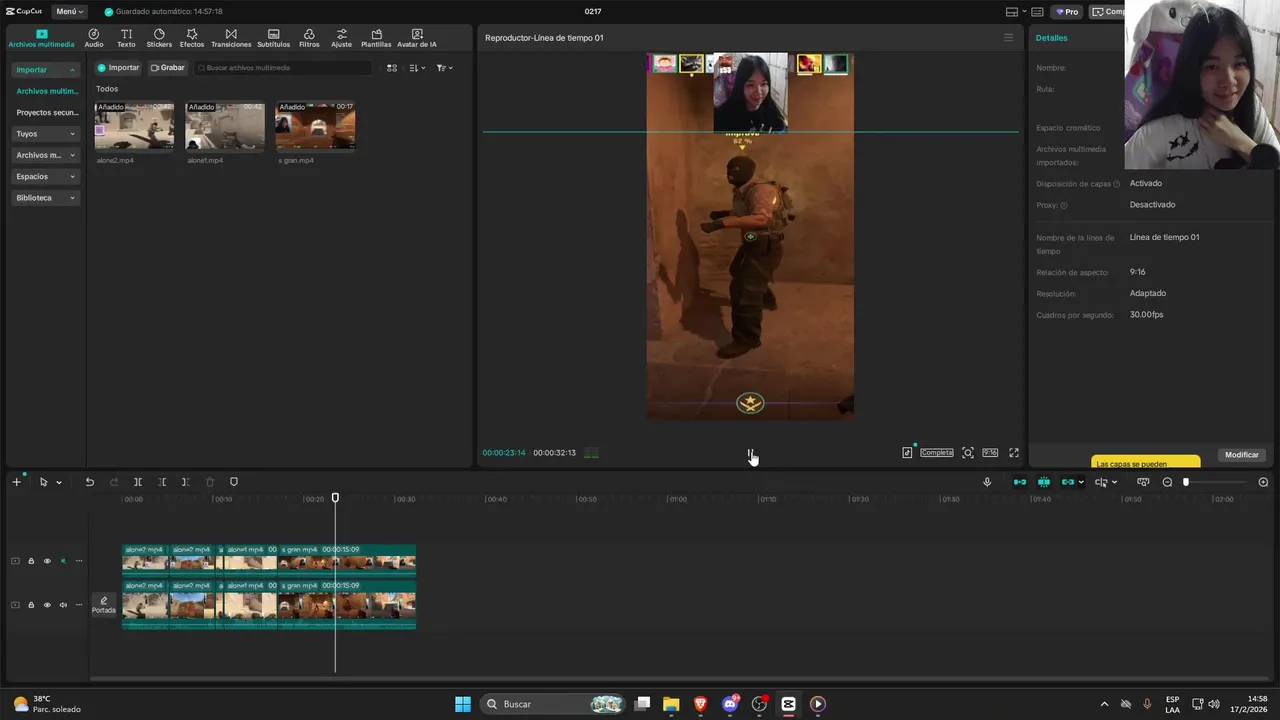This screenshot has width=1280, height=720.
Task: Open the player panel options menu
Action: point(1008,38)
